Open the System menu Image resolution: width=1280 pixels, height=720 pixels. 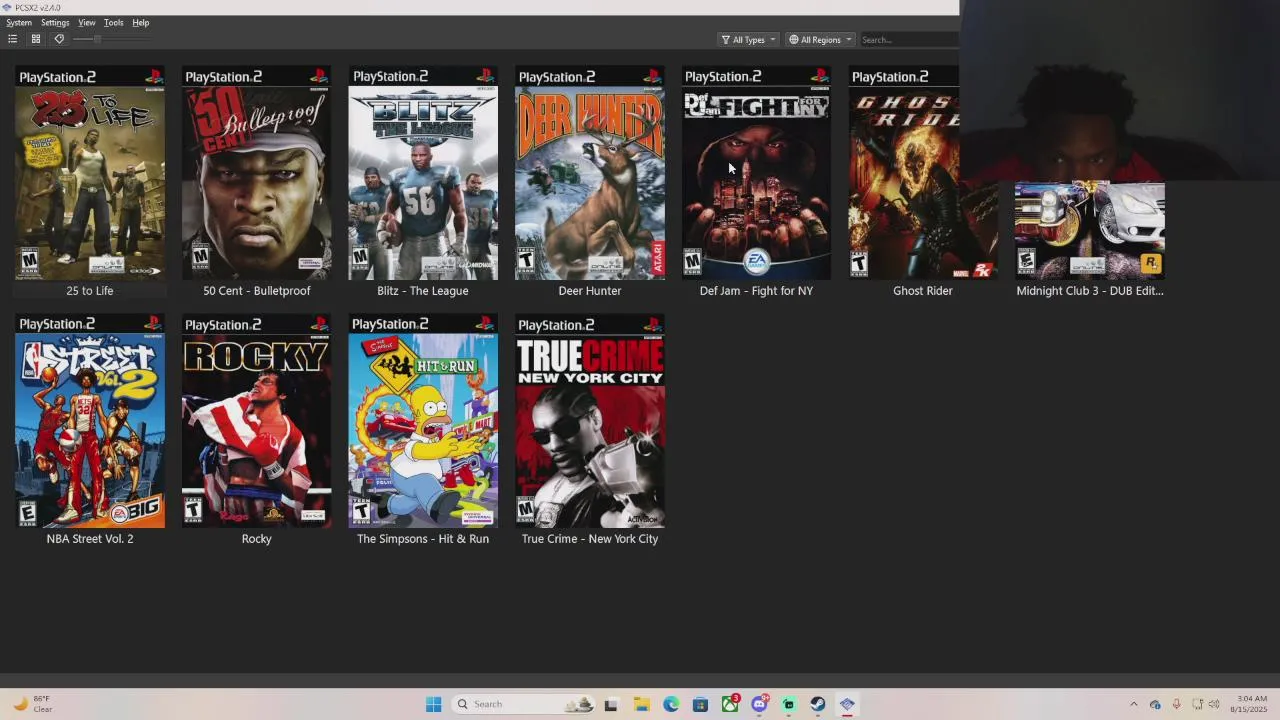click(19, 22)
